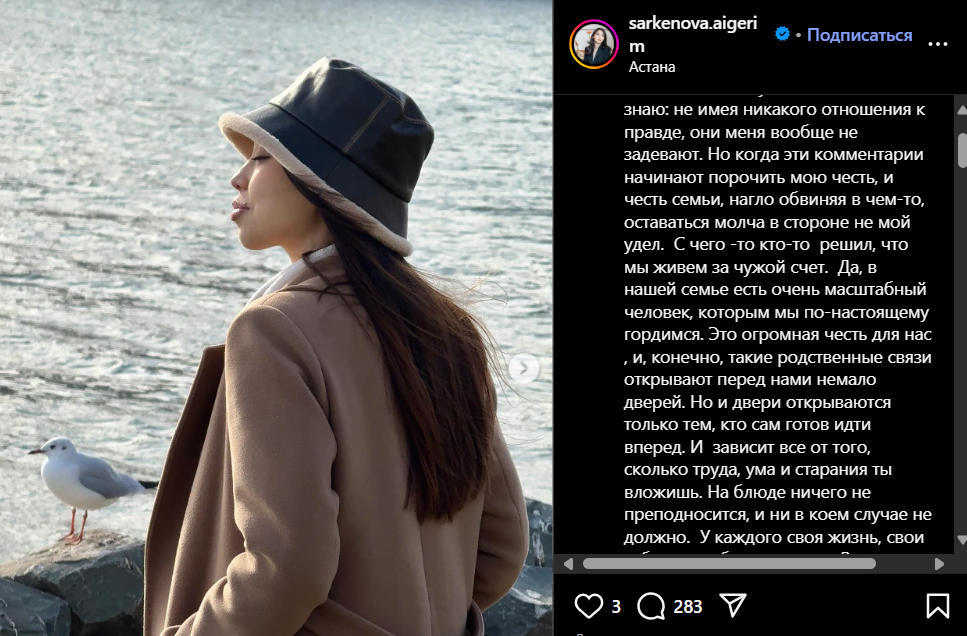The height and width of the screenshot is (636, 967).
Task: Click the comments count 283
Action: click(x=688, y=607)
